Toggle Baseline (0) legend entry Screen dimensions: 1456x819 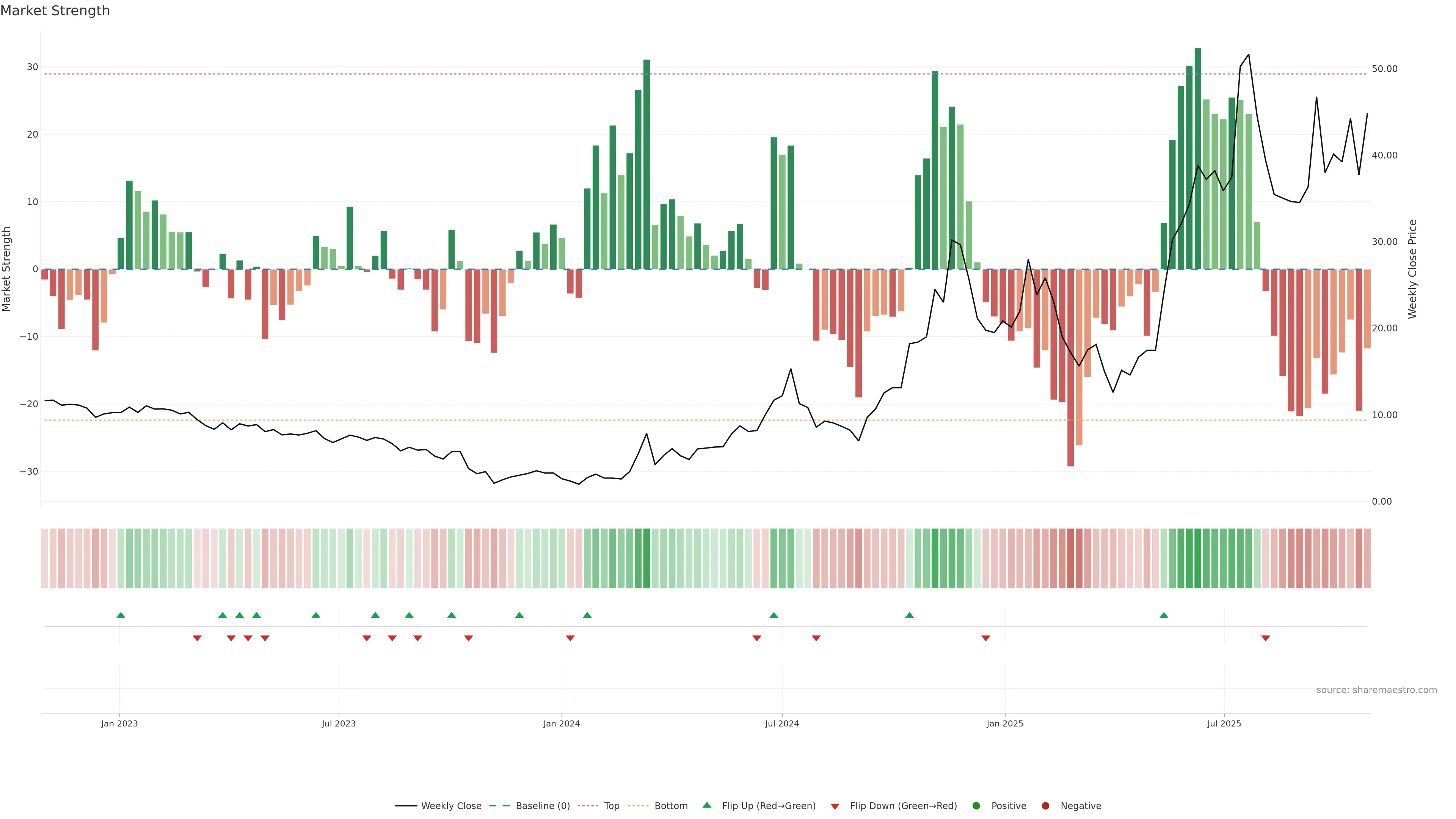pyautogui.click(x=530, y=806)
